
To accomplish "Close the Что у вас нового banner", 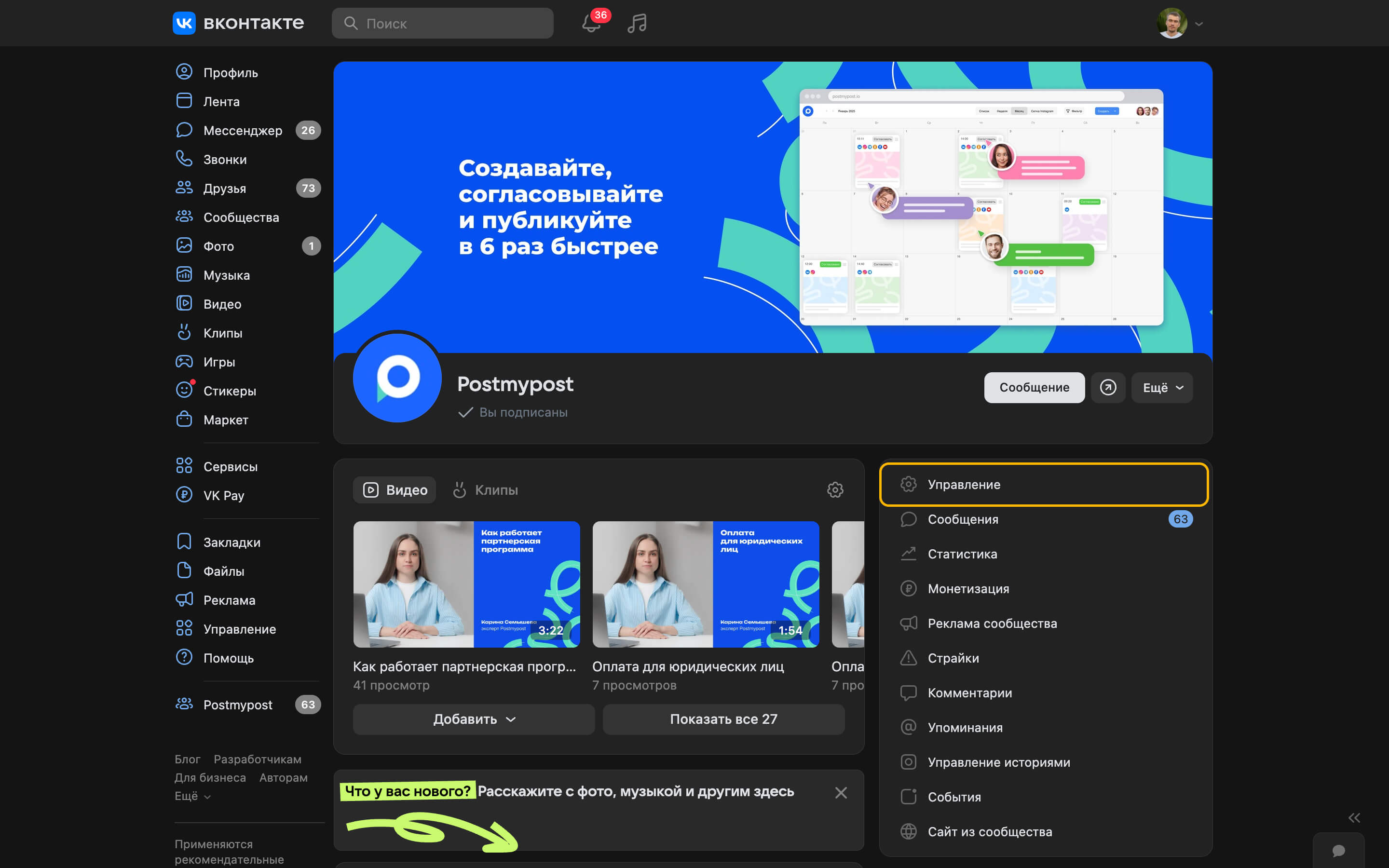I will [x=840, y=793].
